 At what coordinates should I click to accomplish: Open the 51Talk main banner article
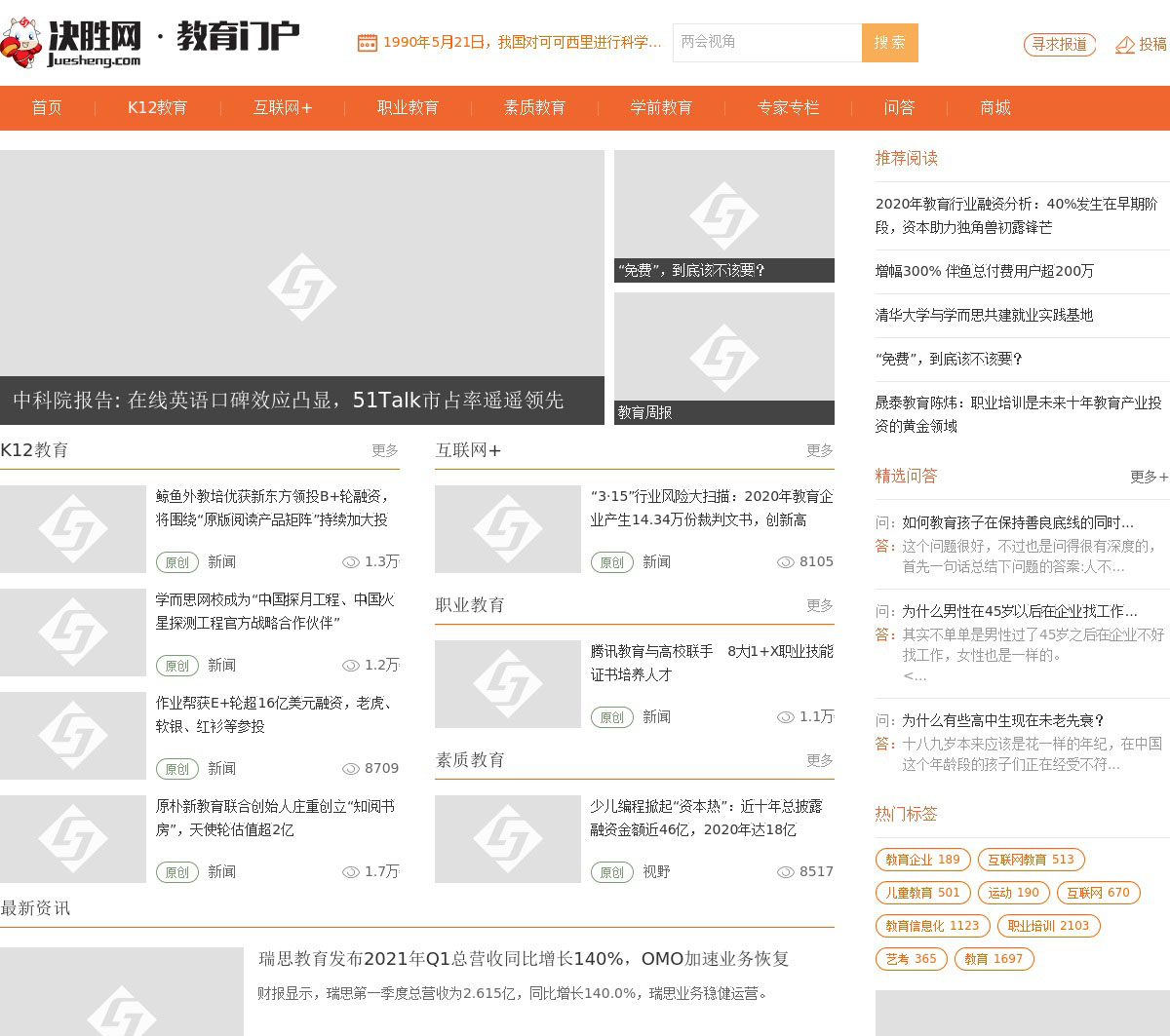click(301, 287)
